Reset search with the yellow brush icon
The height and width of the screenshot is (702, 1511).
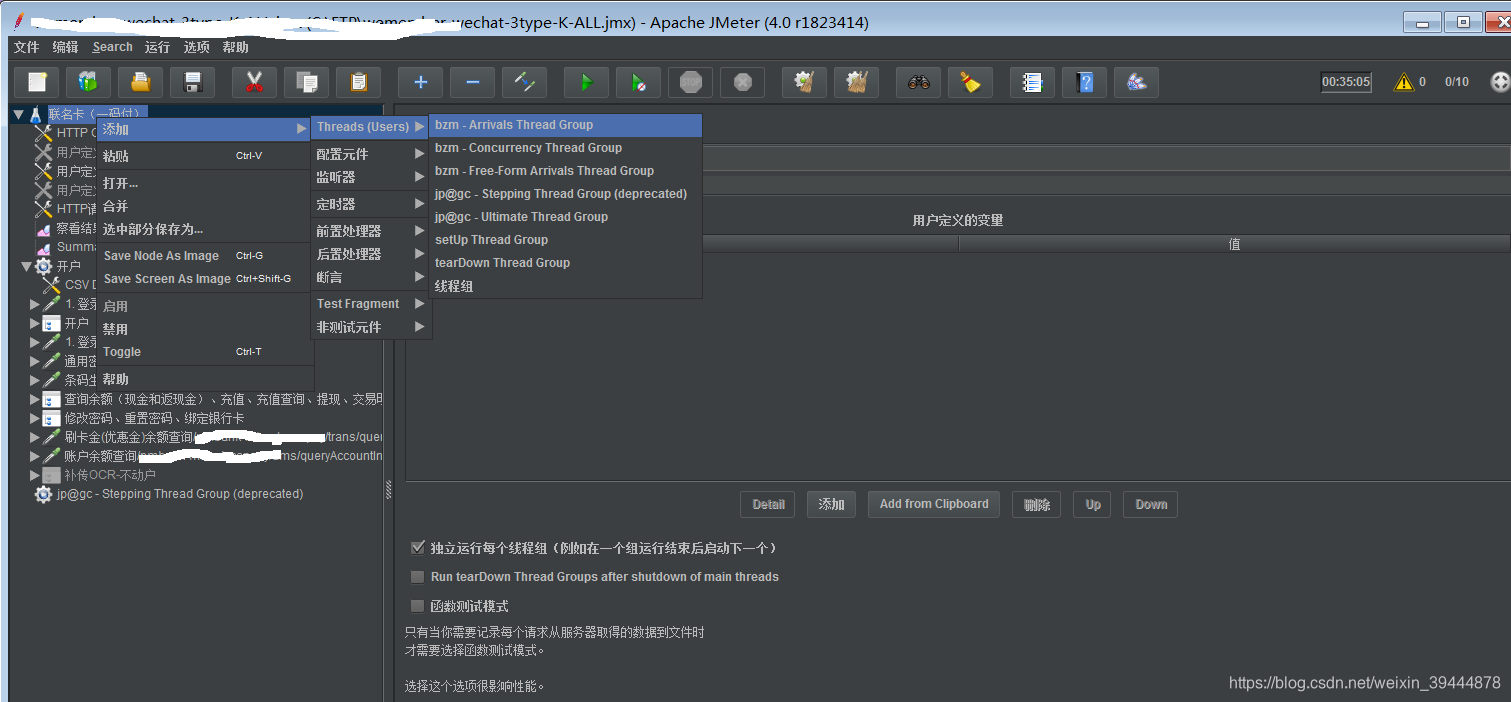970,82
